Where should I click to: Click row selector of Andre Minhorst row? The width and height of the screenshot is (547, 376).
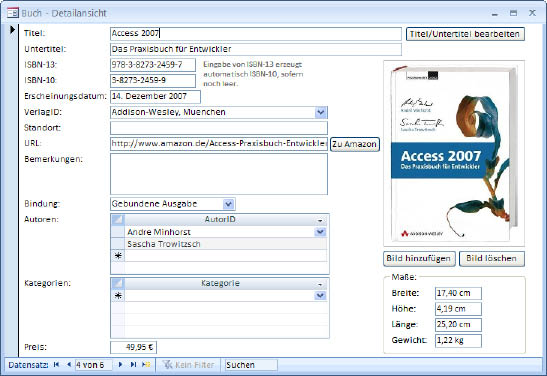coord(118,232)
